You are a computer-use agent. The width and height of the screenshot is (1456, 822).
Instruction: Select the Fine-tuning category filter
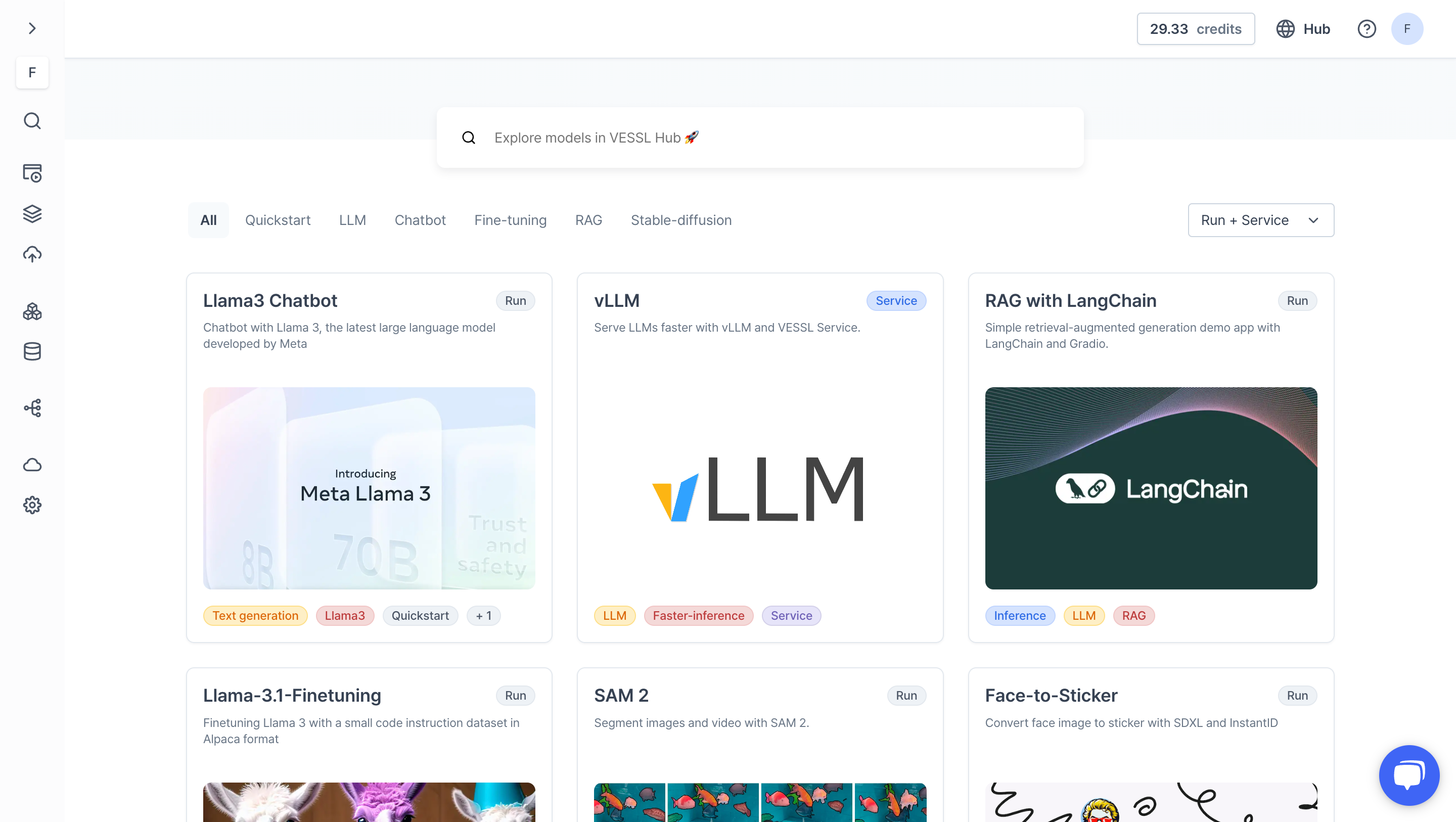510,219
